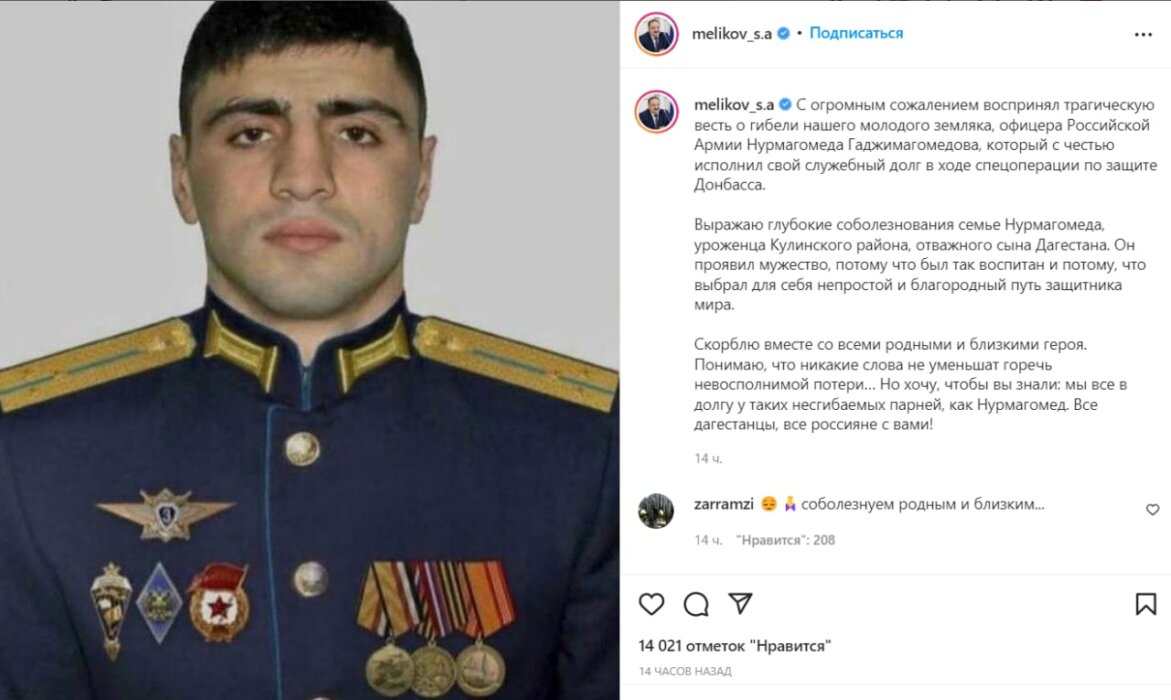1171x700 pixels.
Task: Open melikov_s.a profile avatar in header
Action: [x=656, y=34]
